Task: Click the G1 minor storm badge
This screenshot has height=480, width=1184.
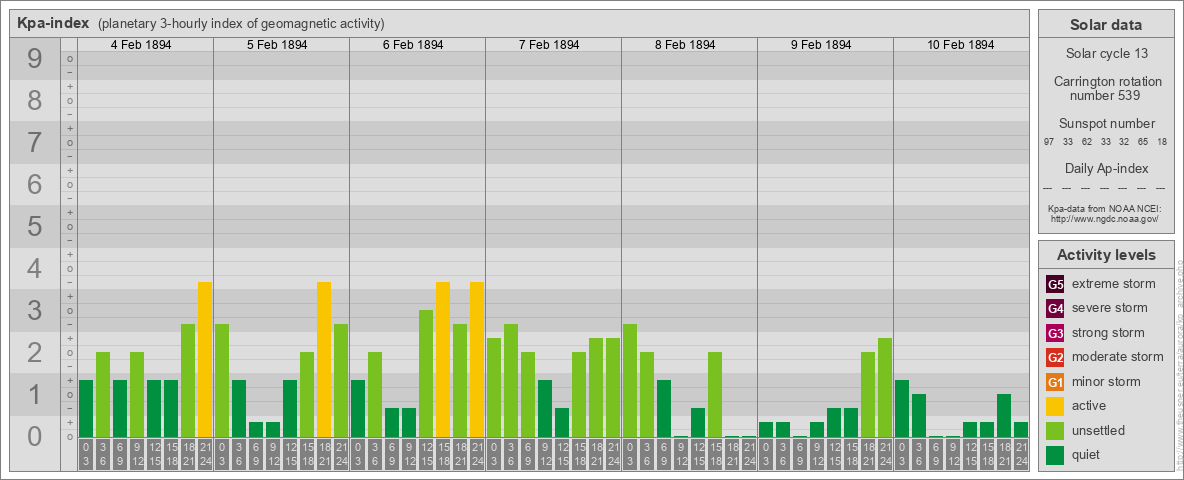Action: [1055, 382]
